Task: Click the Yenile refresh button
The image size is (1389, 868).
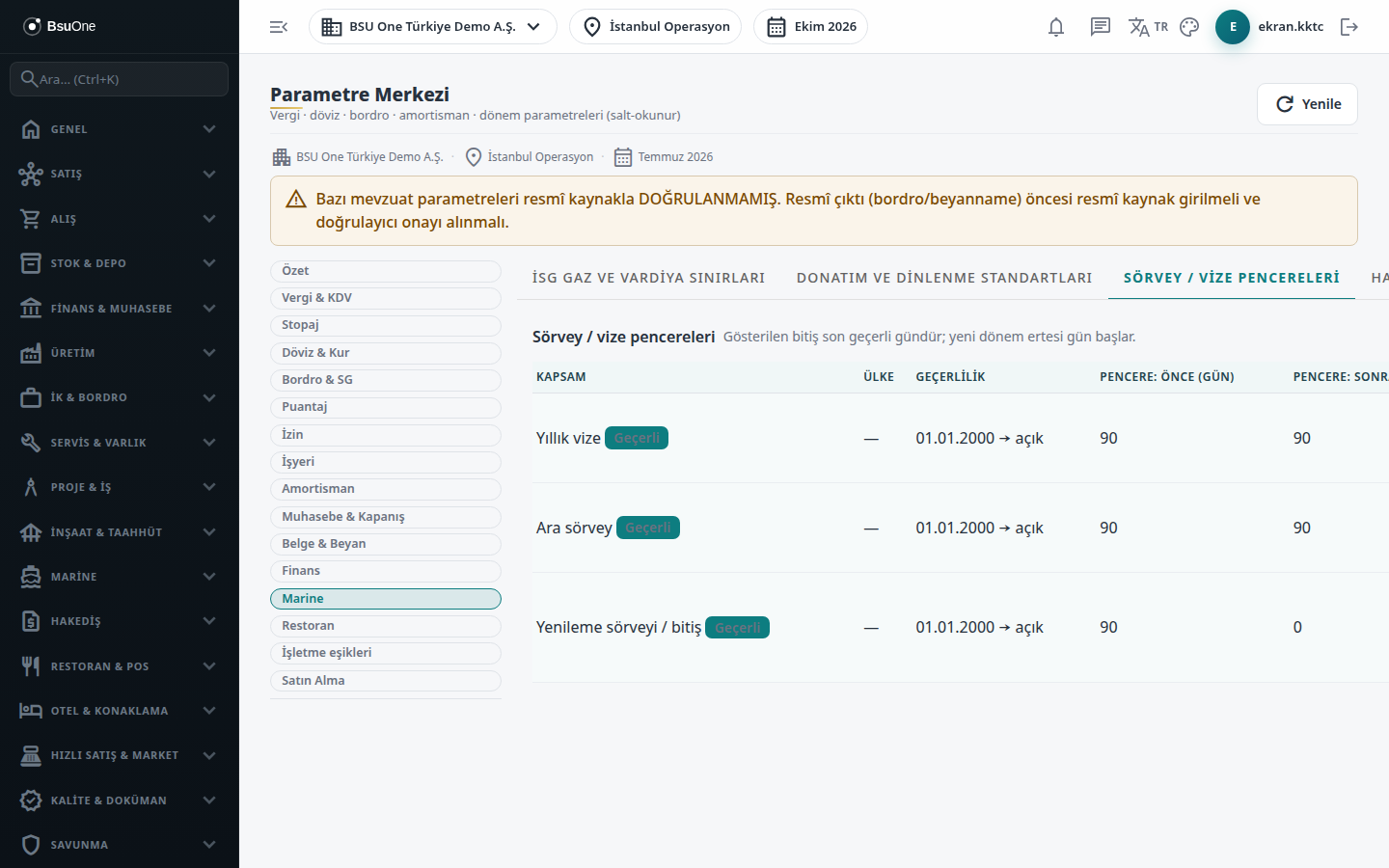Action: click(x=1307, y=104)
